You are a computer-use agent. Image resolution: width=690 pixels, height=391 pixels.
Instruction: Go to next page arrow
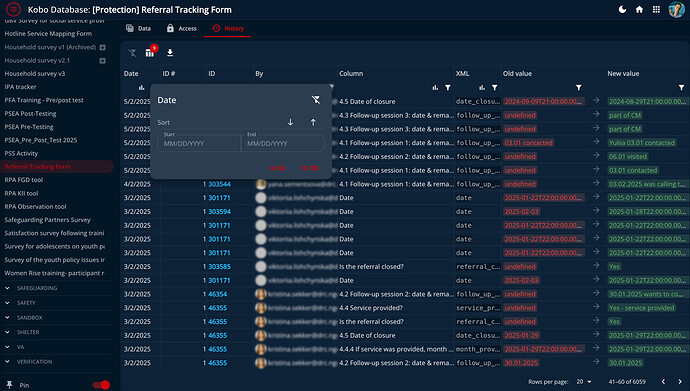coord(680,381)
